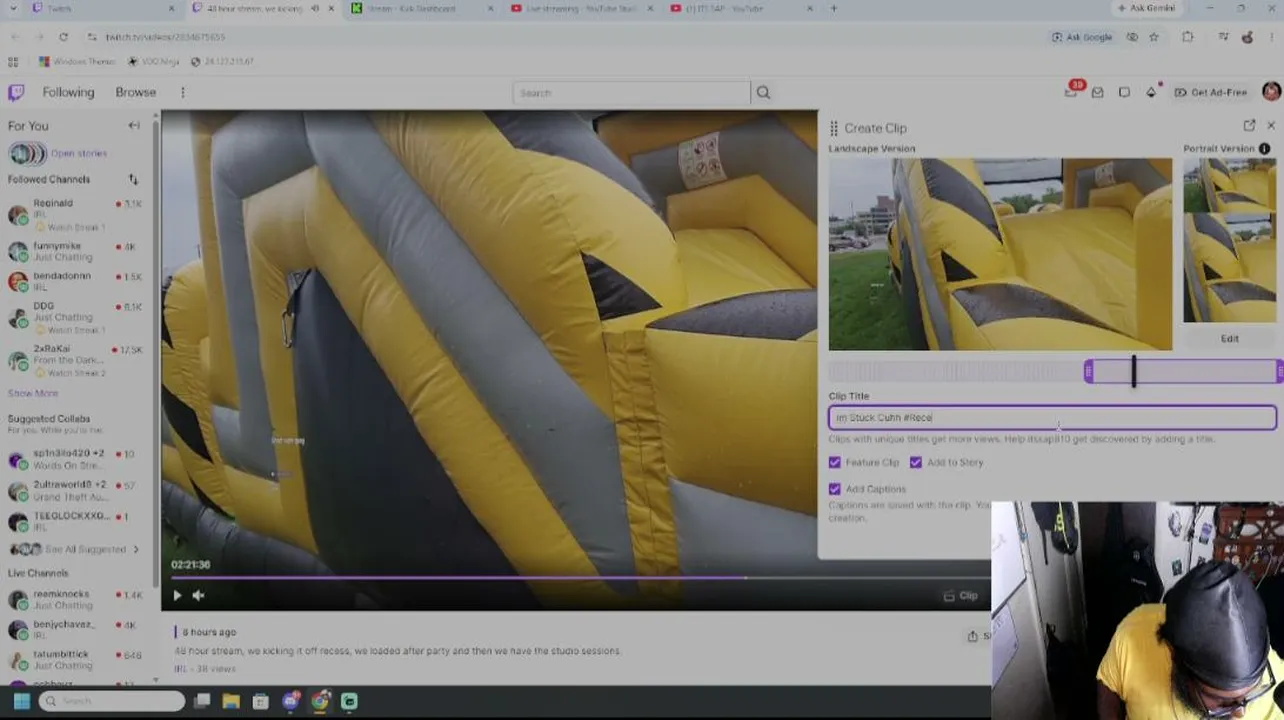Click the Twitch search box
Screen dimensions: 1284x720
tap(631, 93)
